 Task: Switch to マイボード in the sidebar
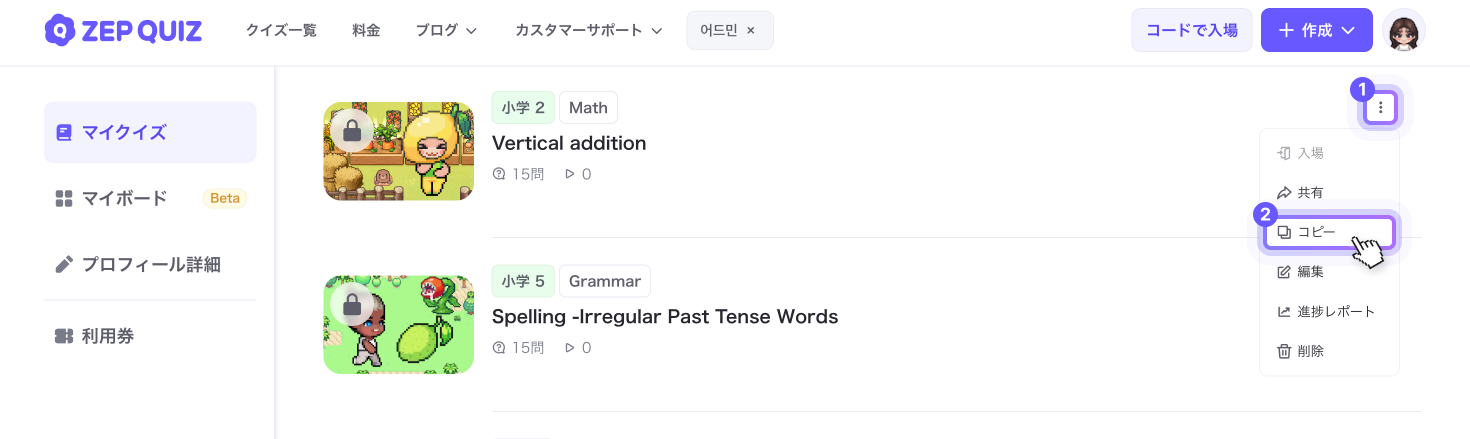tap(124, 198)
